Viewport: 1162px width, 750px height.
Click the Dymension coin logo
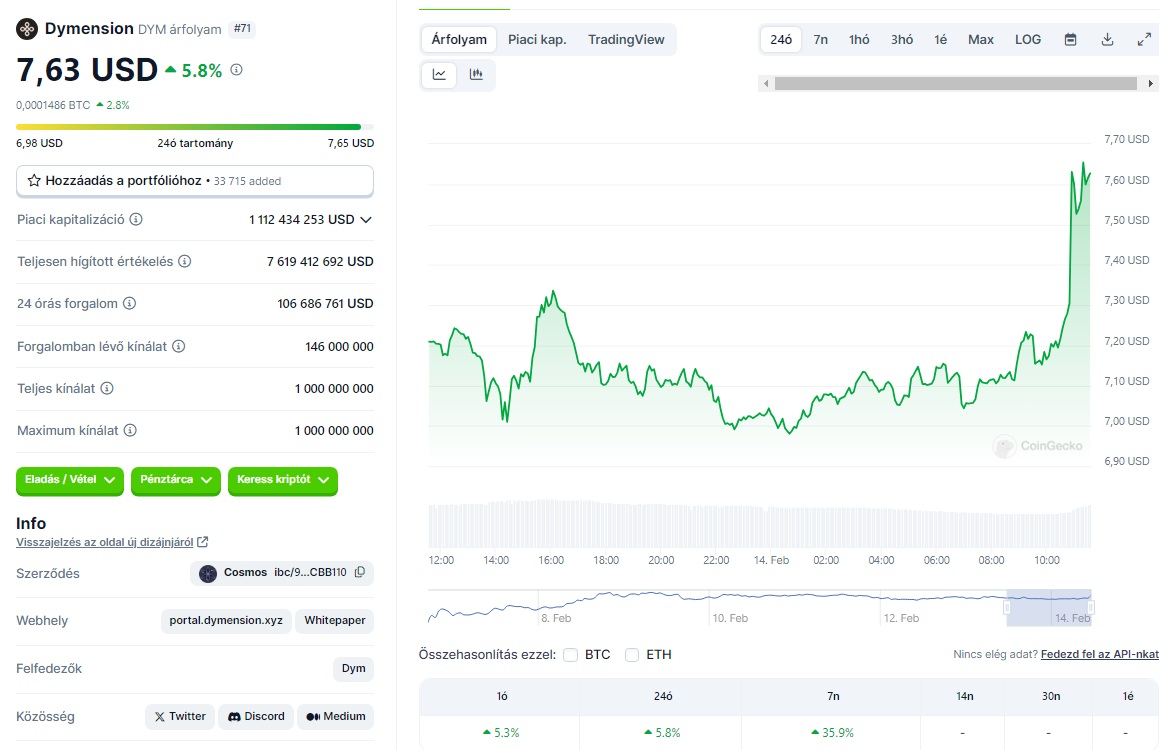coord(27,29)
